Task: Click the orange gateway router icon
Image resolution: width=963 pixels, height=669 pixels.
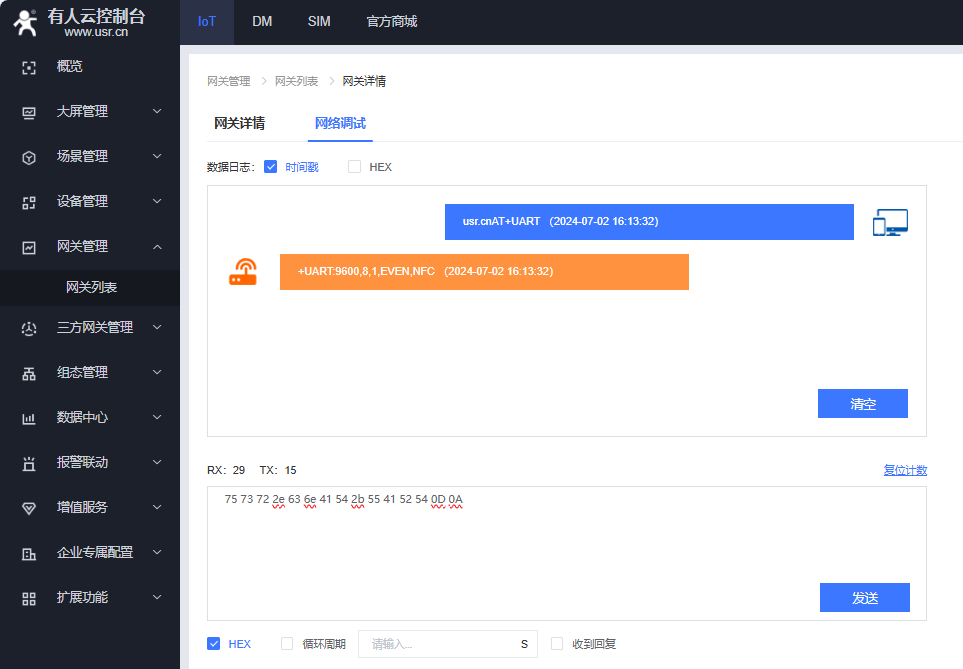Action: [x=243, y=272]
